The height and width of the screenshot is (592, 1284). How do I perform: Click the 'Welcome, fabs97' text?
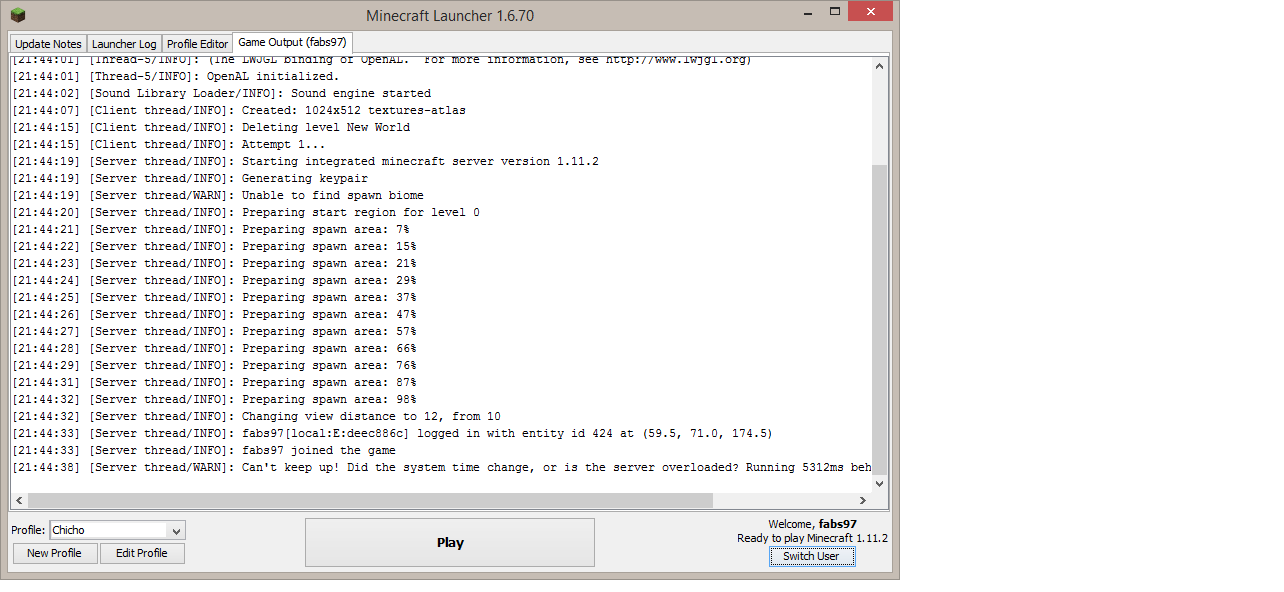(x=812, y=524)
